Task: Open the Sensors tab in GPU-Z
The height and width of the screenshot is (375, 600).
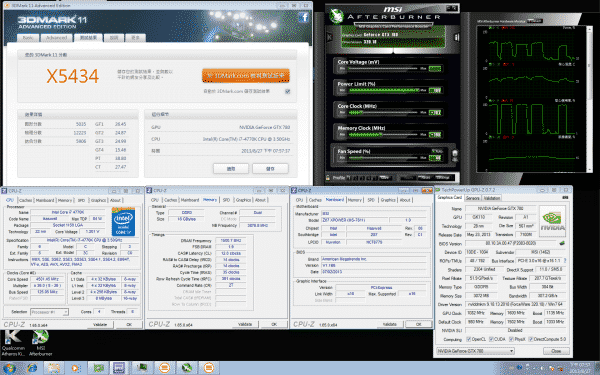Action: pyautogui.click(x=473, y=198)
